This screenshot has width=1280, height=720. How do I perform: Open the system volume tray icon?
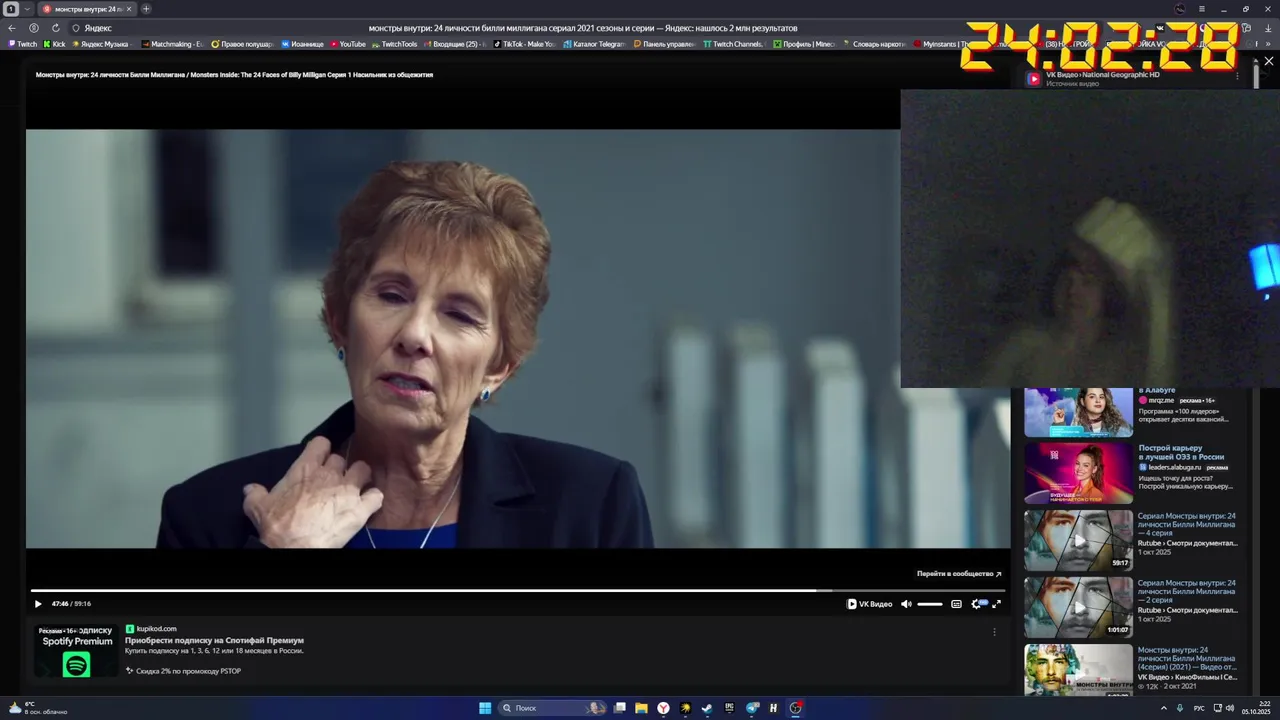click(x=1230, y=708)
